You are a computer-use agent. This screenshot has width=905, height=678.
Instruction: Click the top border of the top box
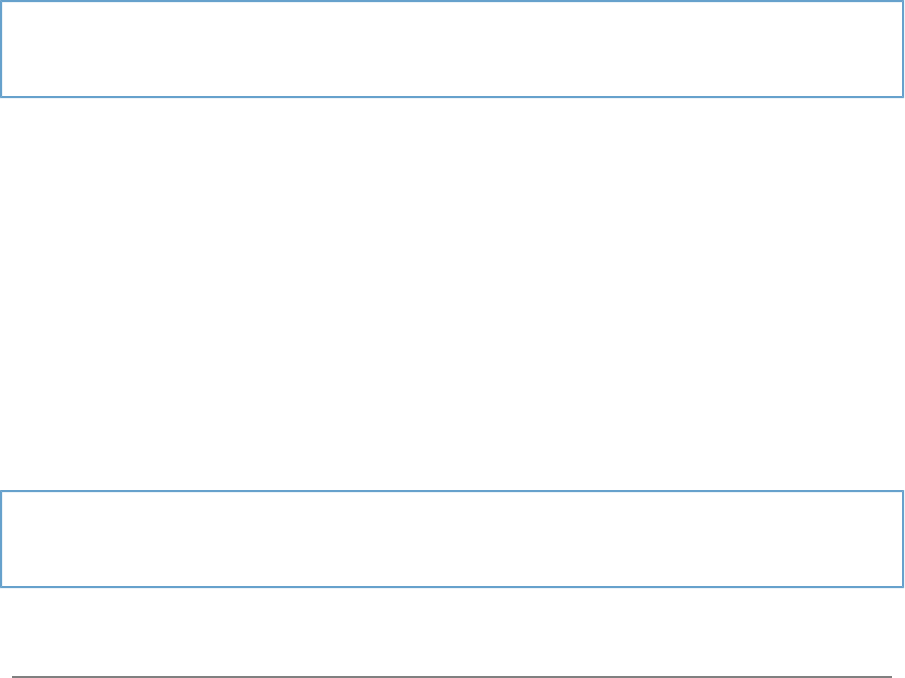452,2
